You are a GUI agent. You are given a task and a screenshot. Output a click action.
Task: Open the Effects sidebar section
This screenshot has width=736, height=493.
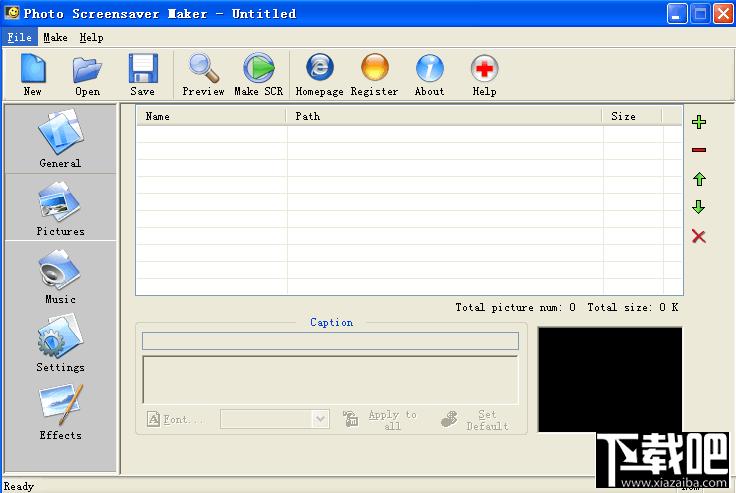point(60,412)
